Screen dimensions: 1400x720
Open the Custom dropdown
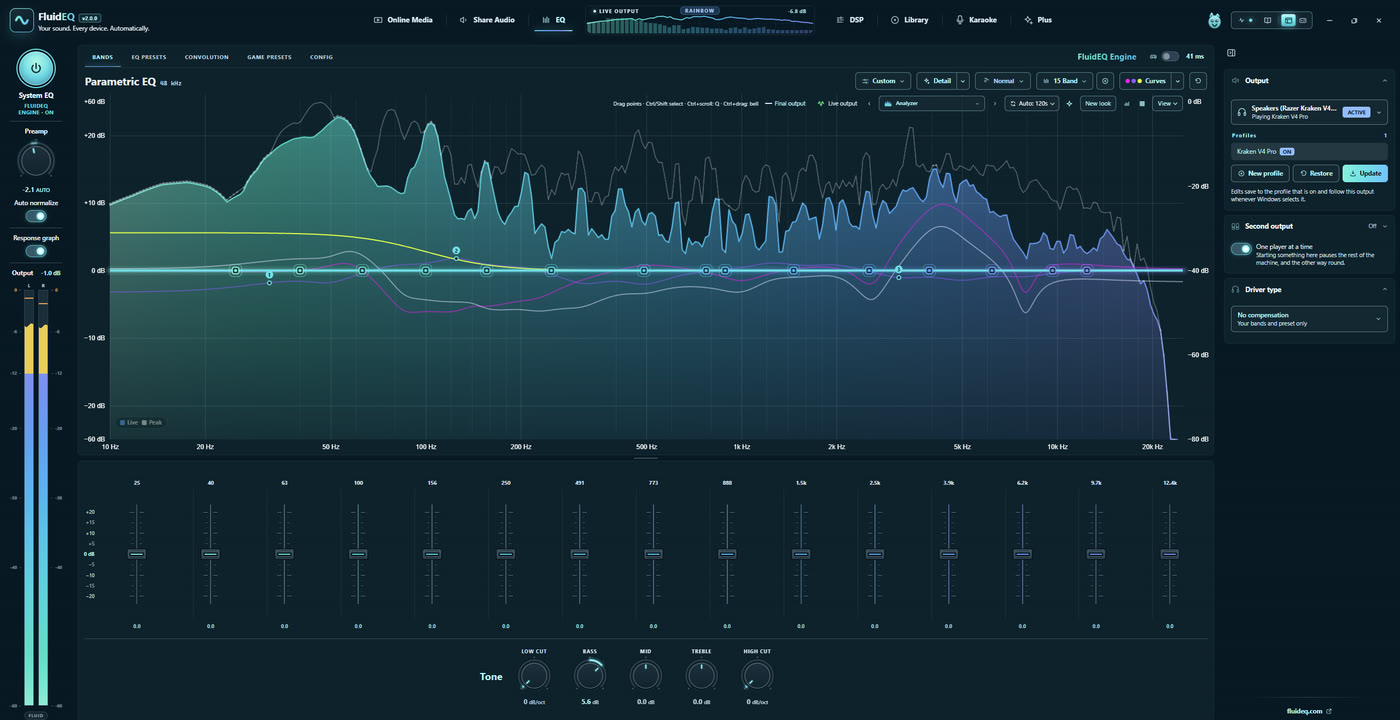coord(884,81)
